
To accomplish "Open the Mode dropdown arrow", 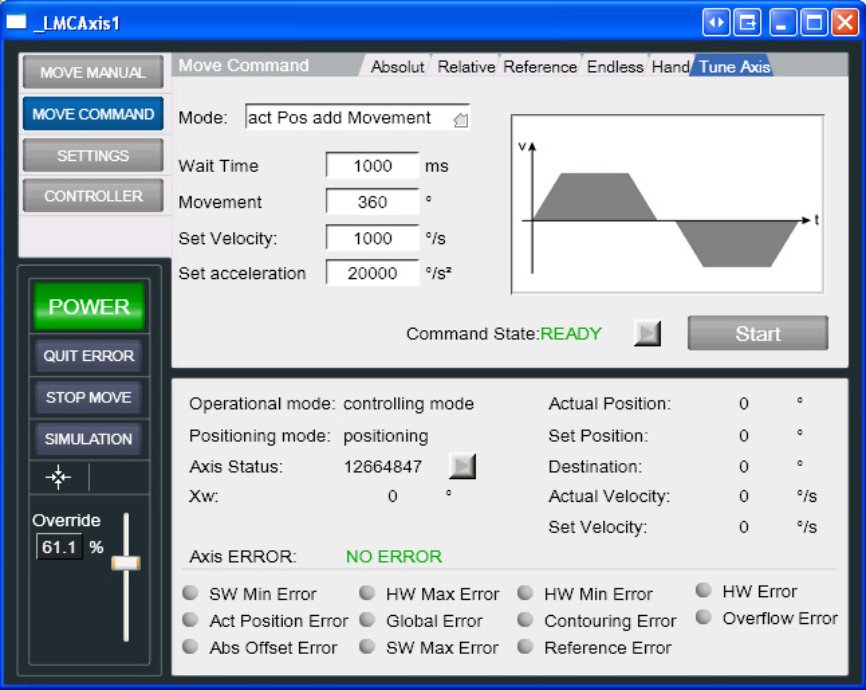I will click(460, 119).
